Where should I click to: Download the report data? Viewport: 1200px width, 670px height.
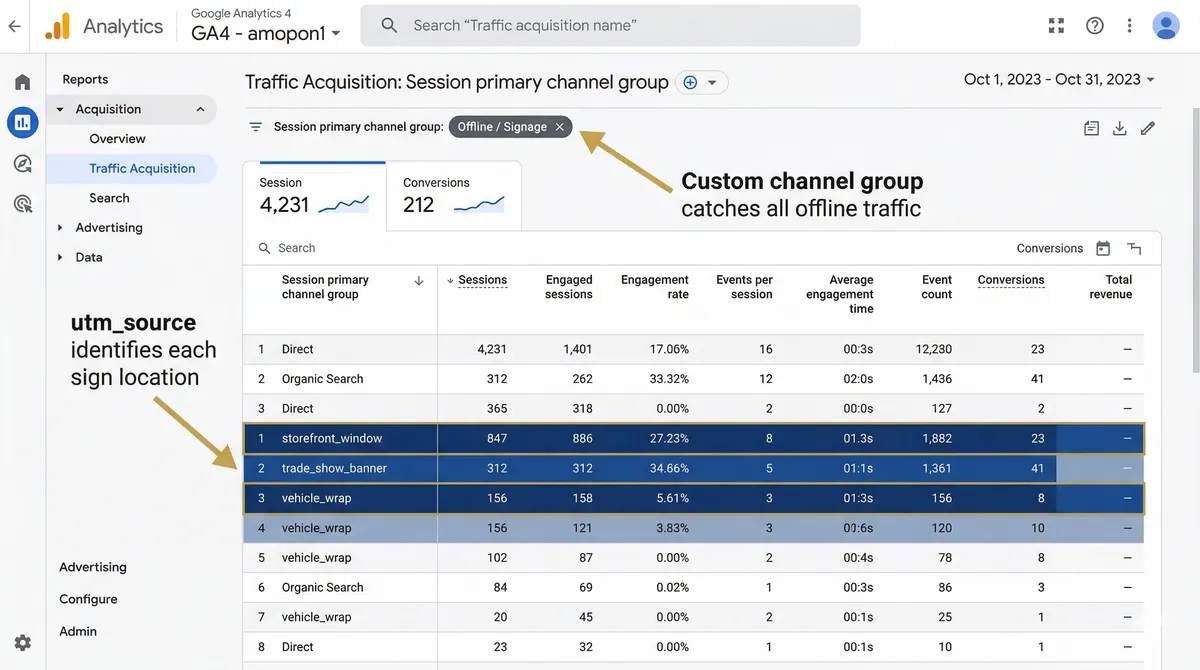tap(1119, 128)
